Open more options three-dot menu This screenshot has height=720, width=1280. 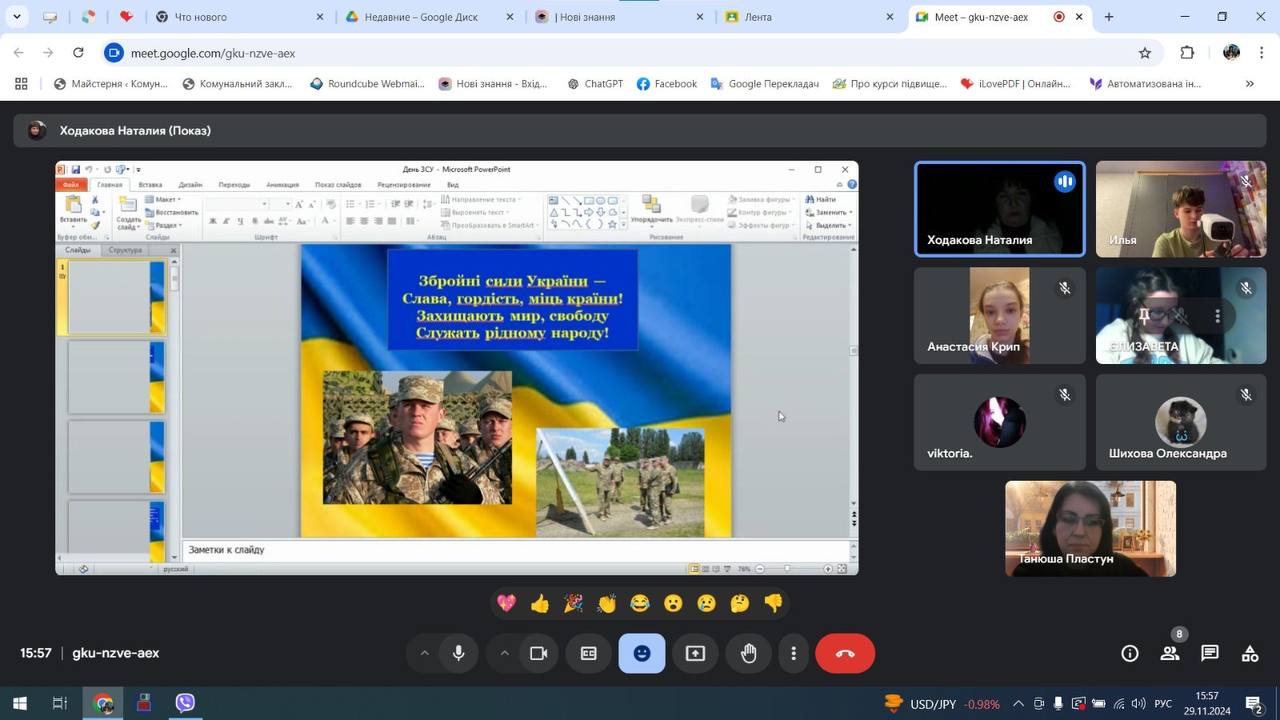(x=793, y=653)
